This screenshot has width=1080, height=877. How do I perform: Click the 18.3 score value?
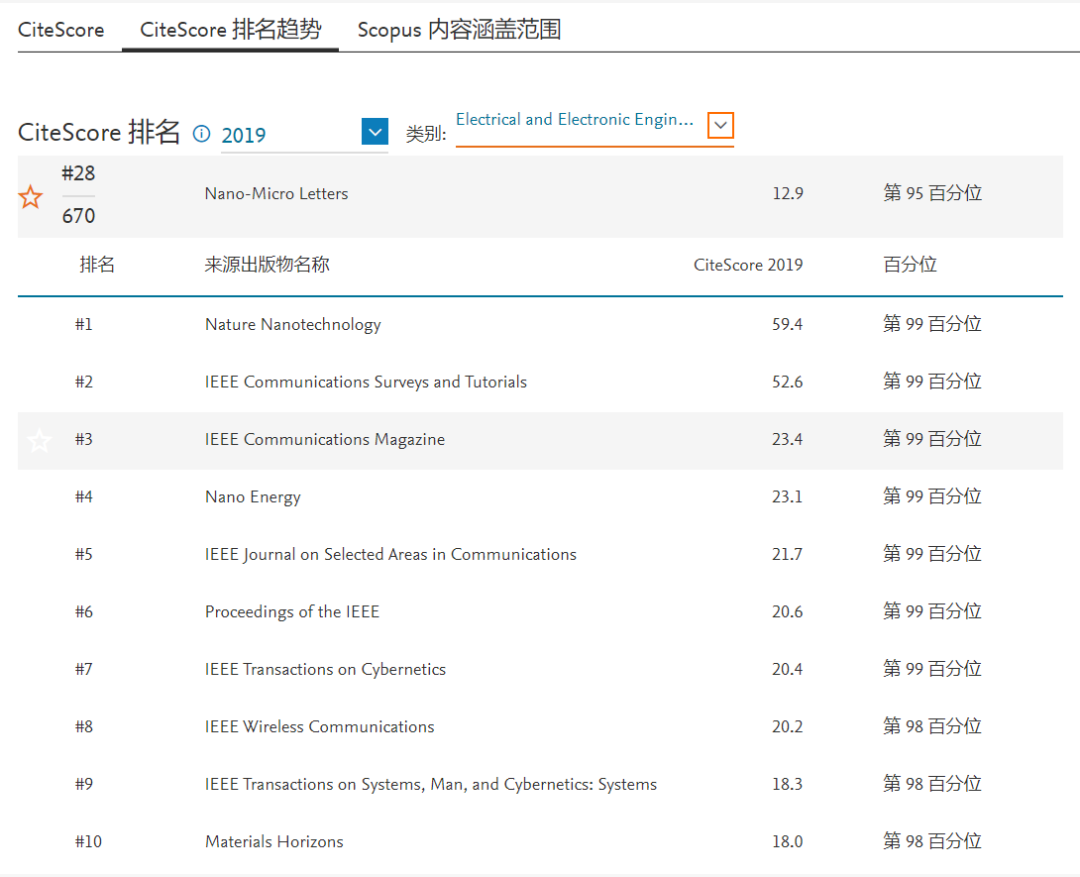click(787, 784)
